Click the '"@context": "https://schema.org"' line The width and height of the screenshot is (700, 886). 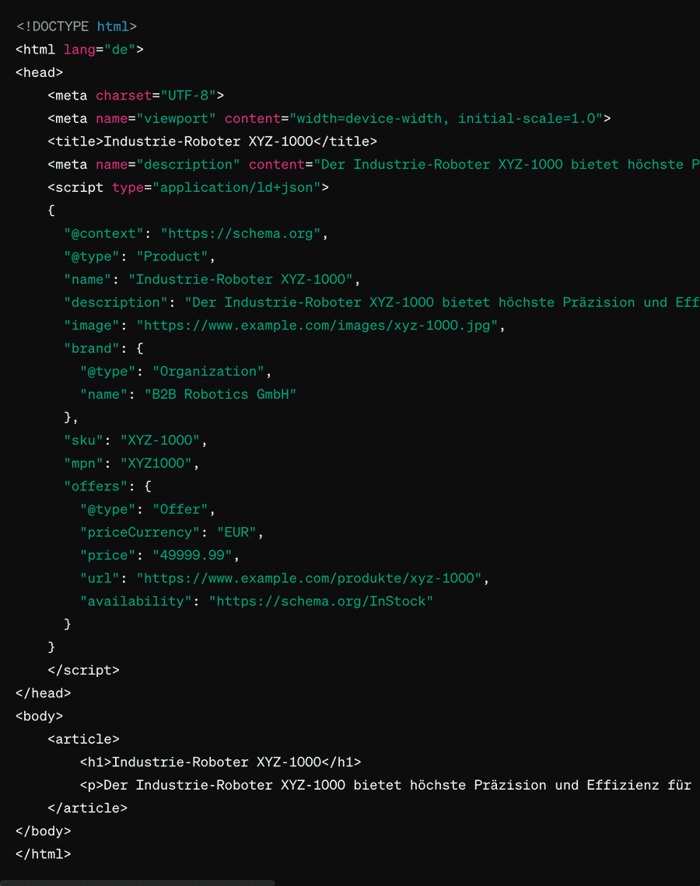[x=195, y=233]
